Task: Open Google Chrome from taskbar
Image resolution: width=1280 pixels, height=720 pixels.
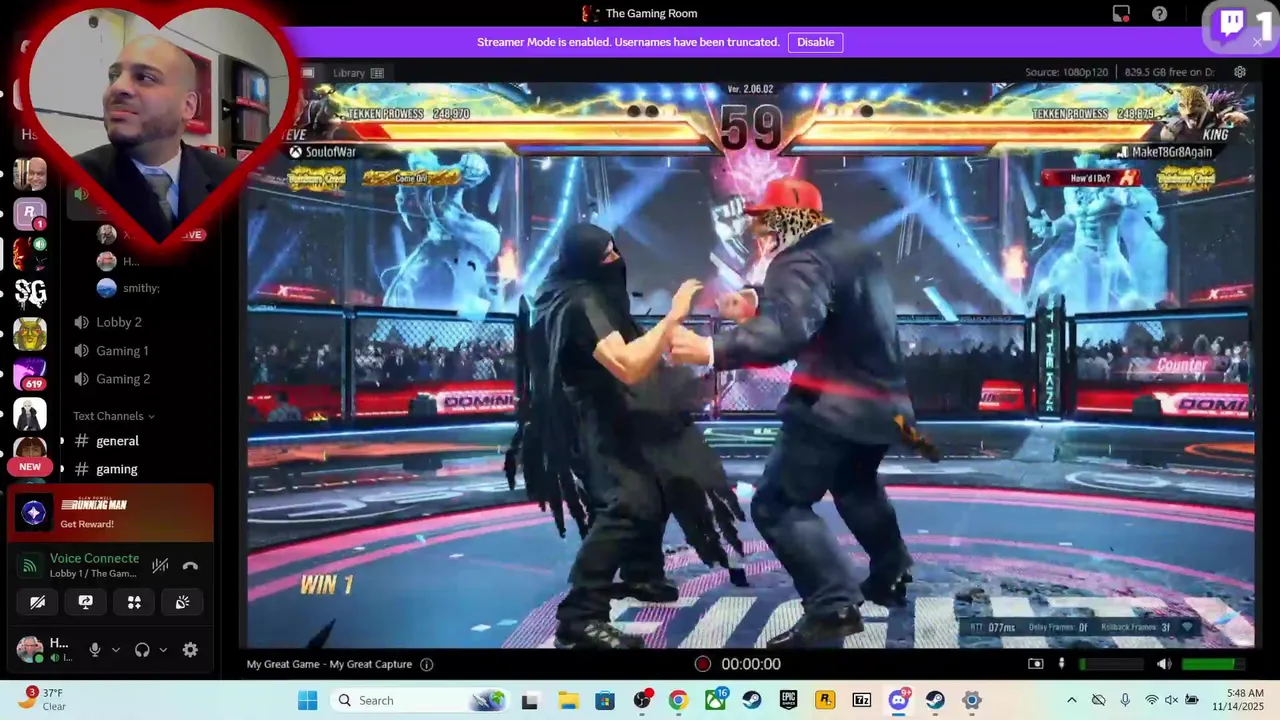Action: tap(678, 700)
